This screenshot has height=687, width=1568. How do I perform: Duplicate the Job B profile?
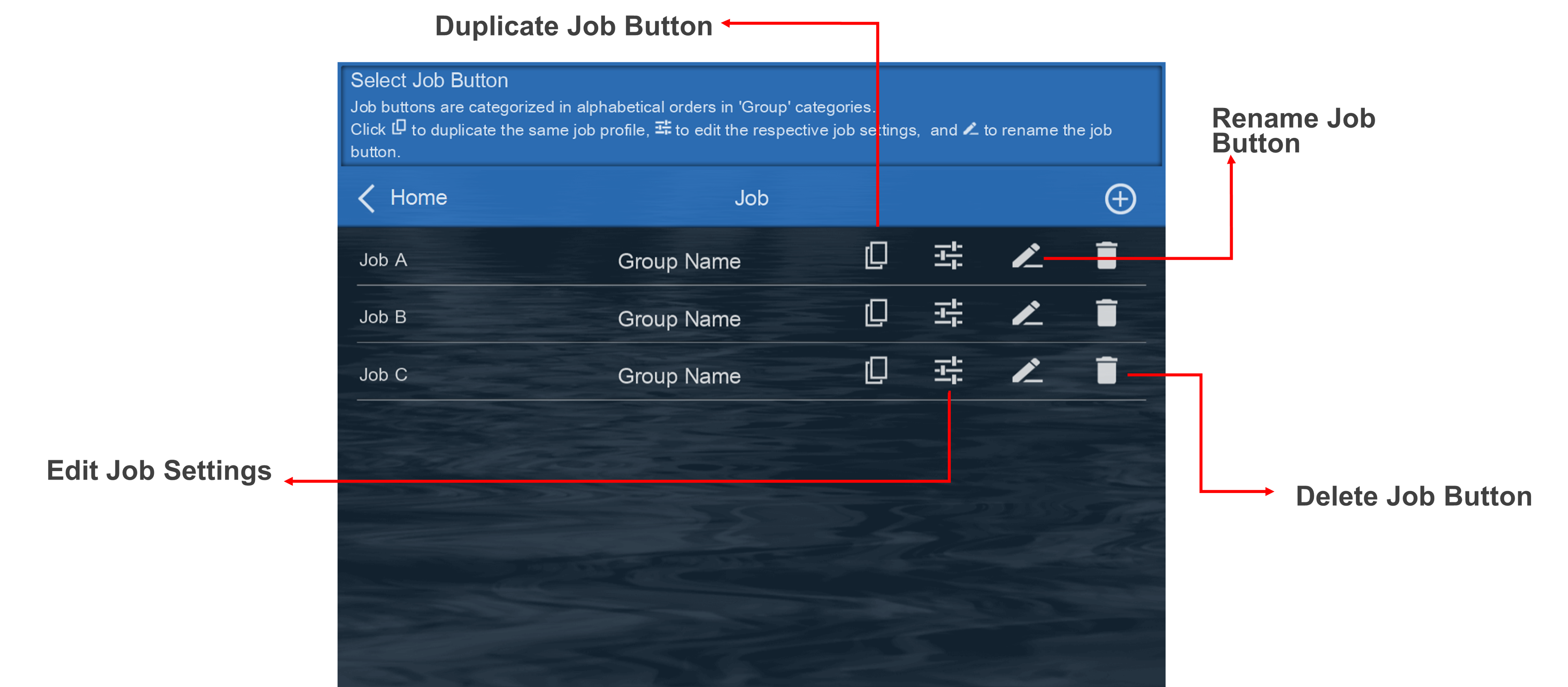coord(876,313)
